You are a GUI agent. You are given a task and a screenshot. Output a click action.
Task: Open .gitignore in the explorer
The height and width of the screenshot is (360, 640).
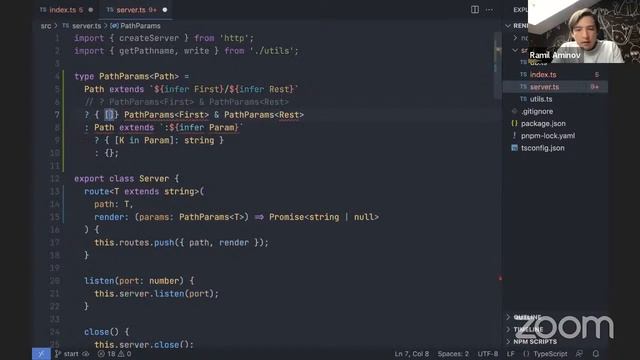click(537, 111)
